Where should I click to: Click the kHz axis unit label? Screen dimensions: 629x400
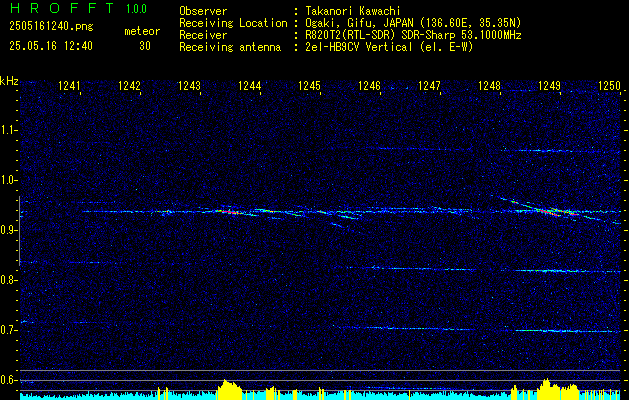(9, 81)
